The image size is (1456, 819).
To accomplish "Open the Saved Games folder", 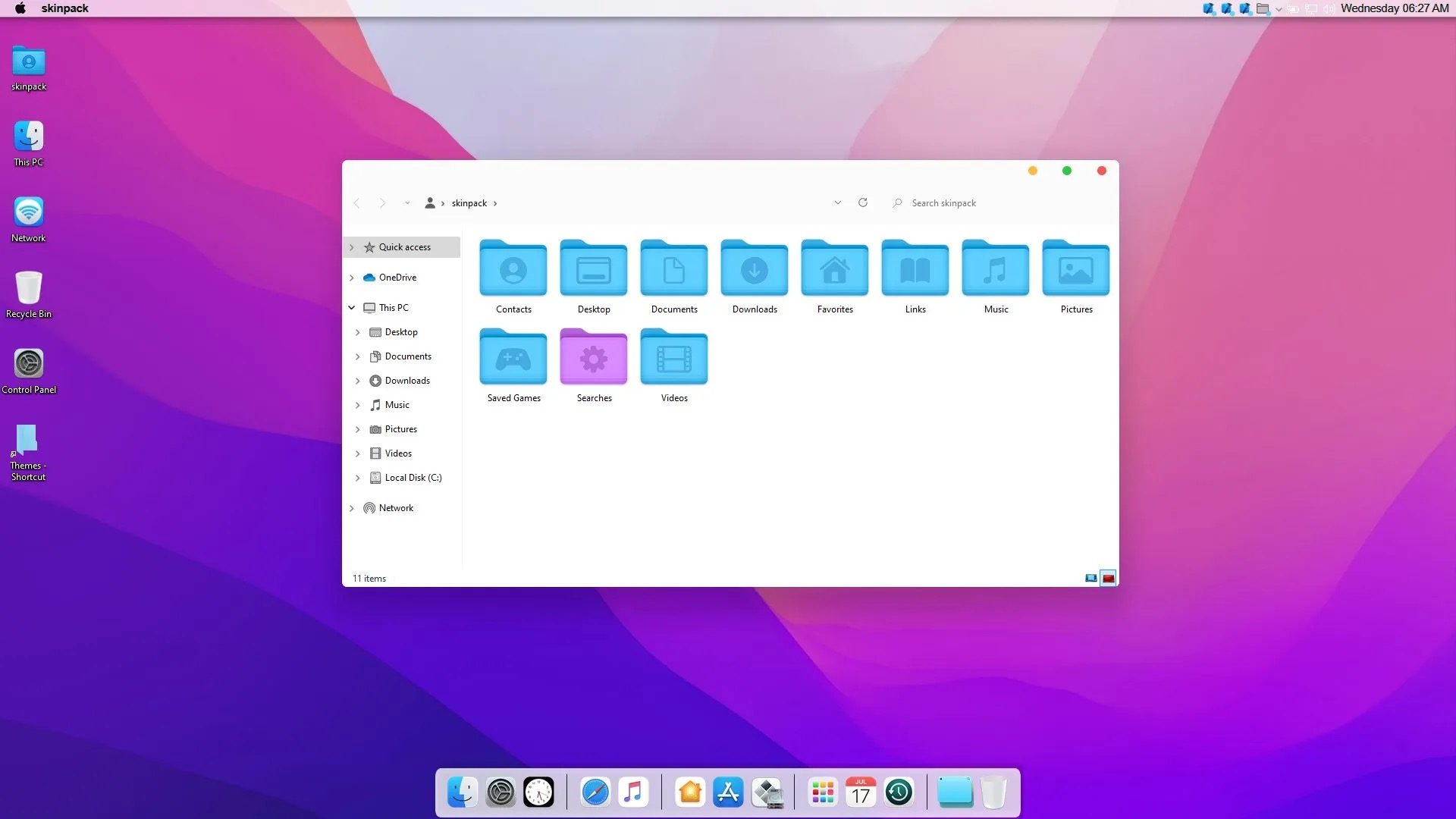I will click(513, 358).
